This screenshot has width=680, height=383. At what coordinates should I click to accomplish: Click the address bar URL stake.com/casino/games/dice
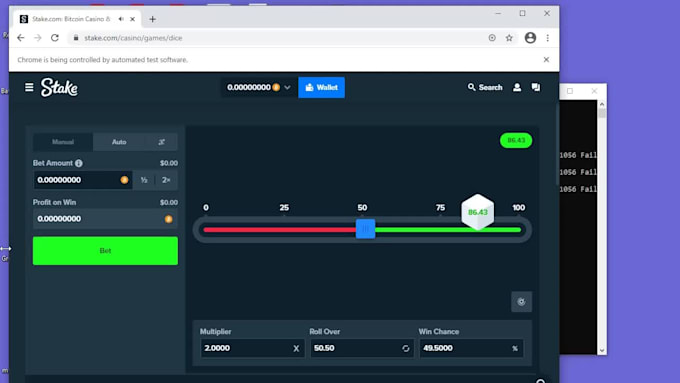[133, 38]
